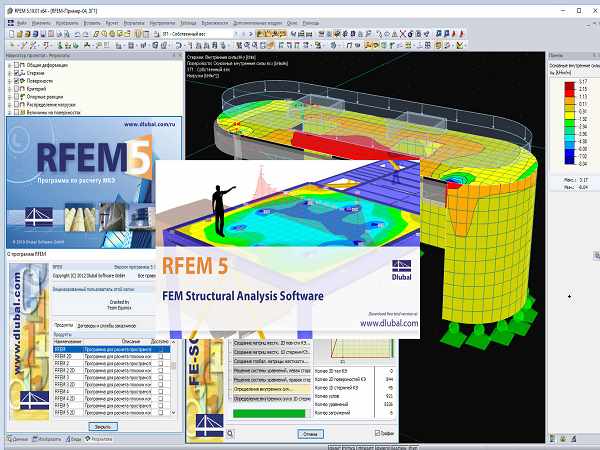Click the first blue monitor icon in top toolbar
This screenshot has width=600, height=450.
439,34
